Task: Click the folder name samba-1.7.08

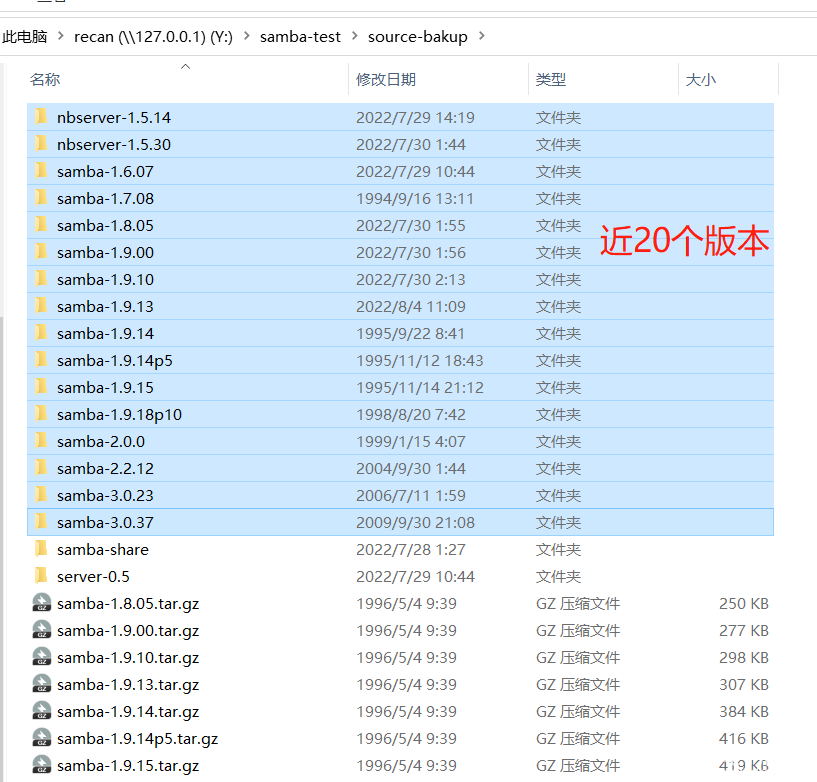Action: [105, 198]
